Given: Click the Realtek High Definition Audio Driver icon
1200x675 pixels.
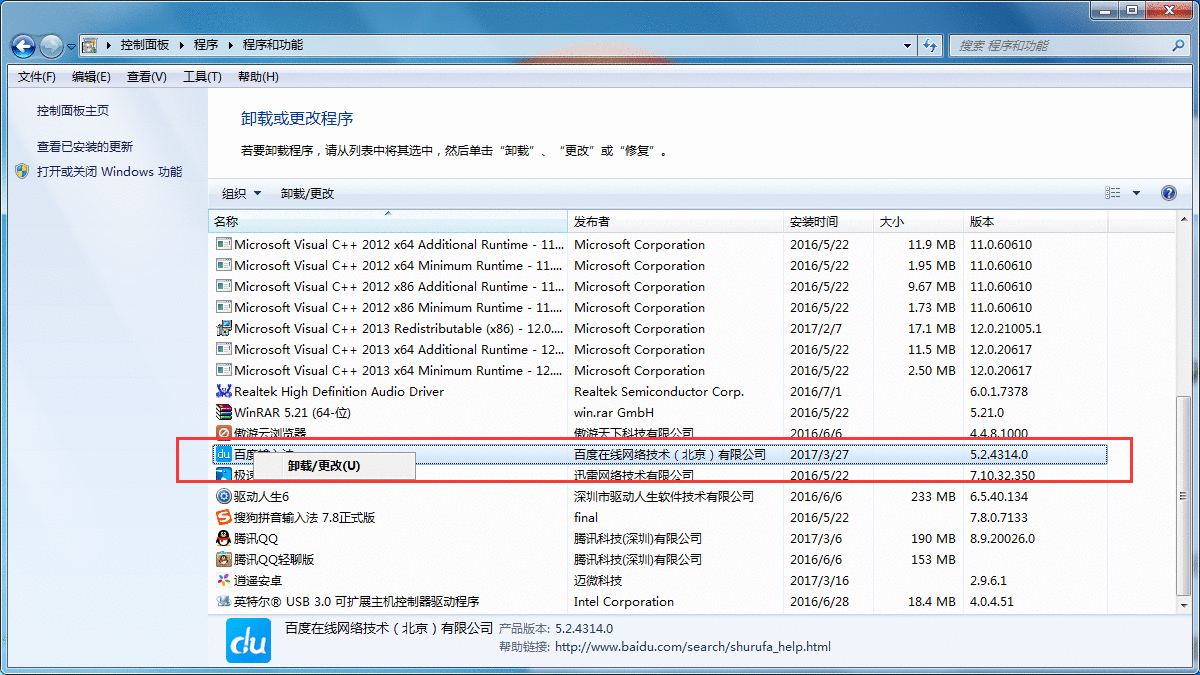Looking at the screenshot, I should [224, 391].
